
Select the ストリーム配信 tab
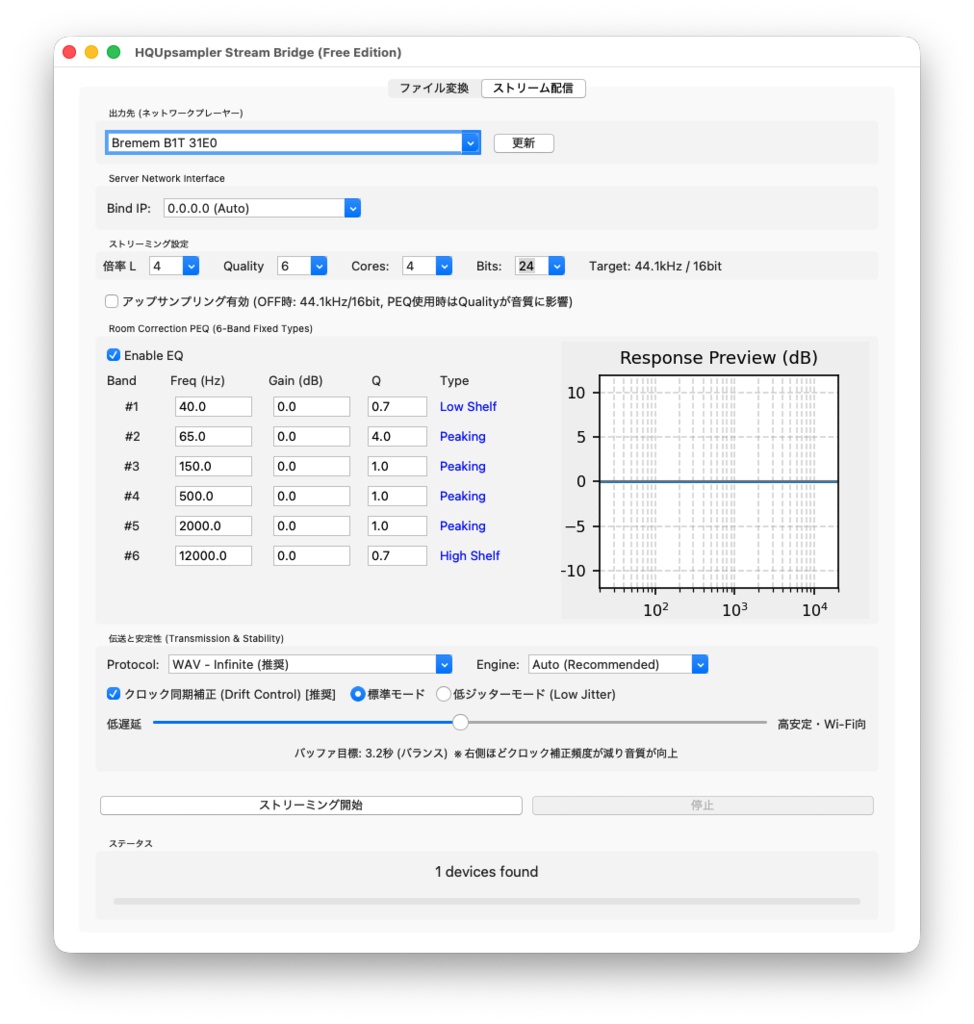point(535,88)
